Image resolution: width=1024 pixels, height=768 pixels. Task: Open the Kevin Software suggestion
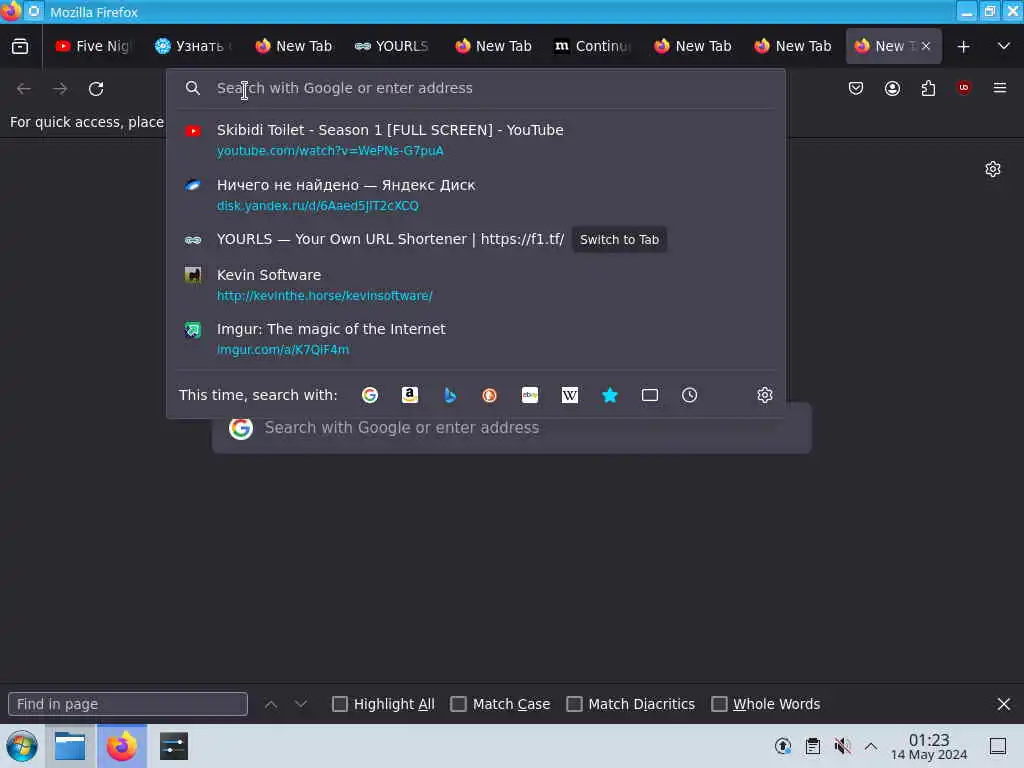[475, 285]
